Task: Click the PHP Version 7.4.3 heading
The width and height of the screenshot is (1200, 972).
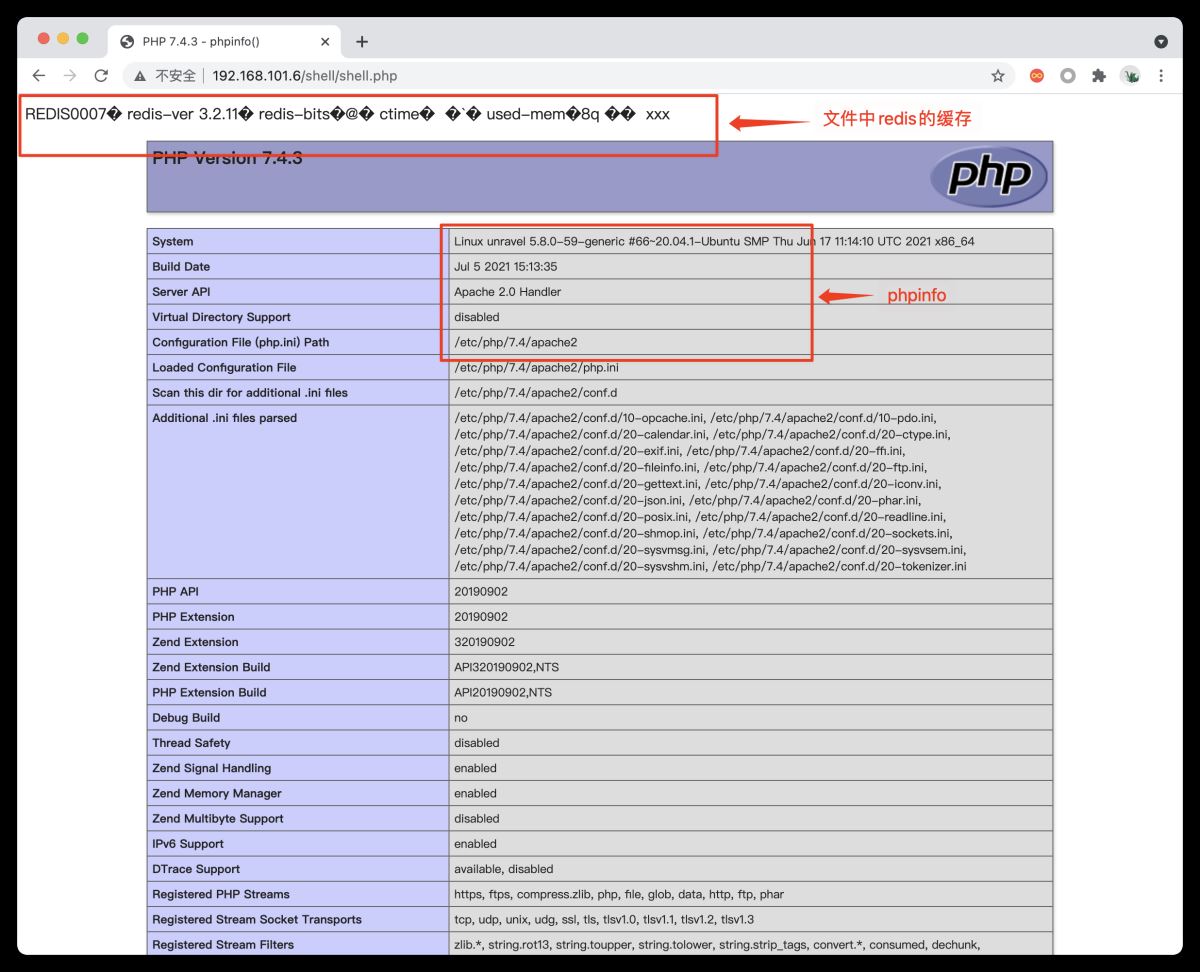Action: click(227, 158)
